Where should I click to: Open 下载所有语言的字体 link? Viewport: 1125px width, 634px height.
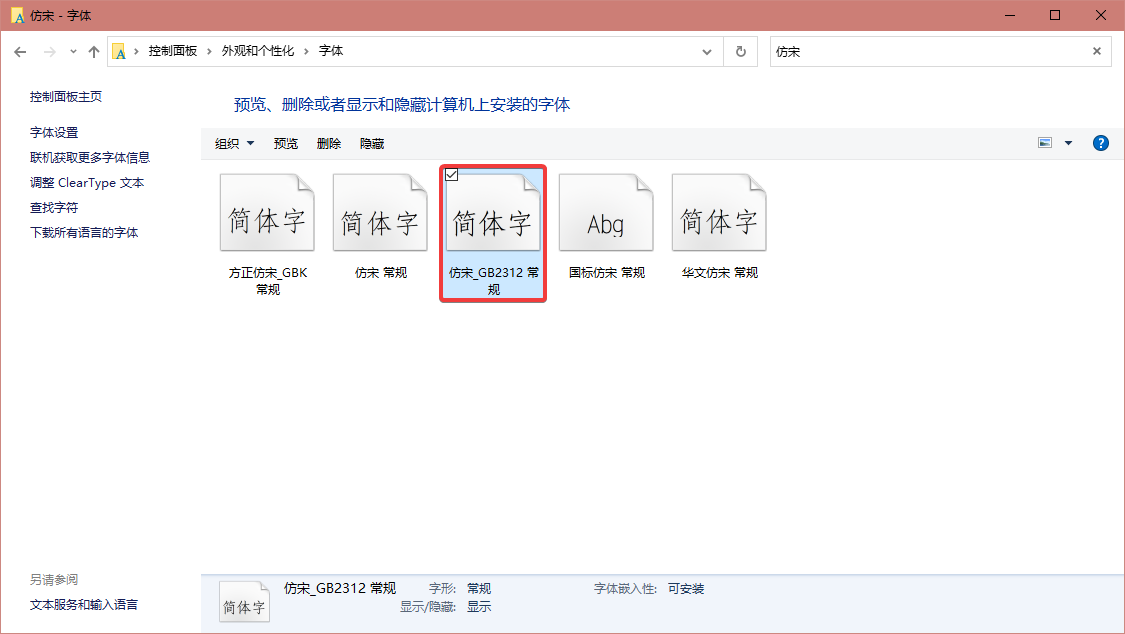pos(82,231)
